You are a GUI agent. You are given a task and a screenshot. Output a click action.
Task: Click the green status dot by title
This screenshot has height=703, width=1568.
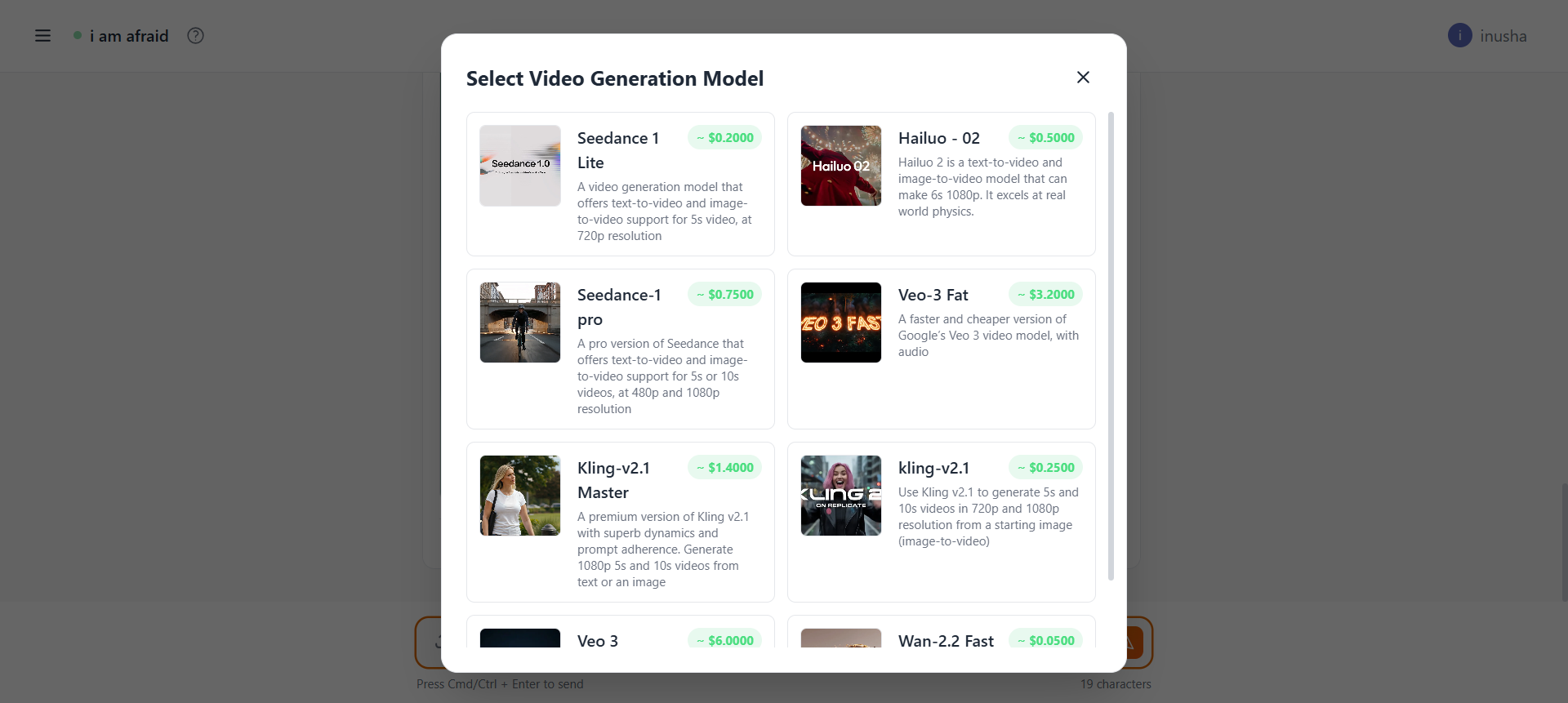click(78, 35)
